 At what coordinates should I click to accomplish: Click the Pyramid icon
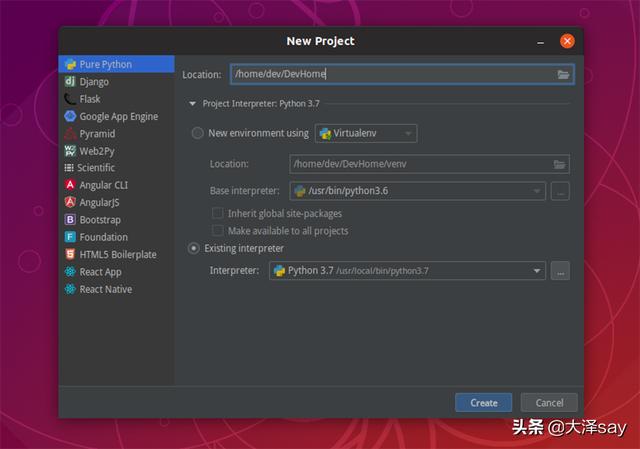coord(70,133)
